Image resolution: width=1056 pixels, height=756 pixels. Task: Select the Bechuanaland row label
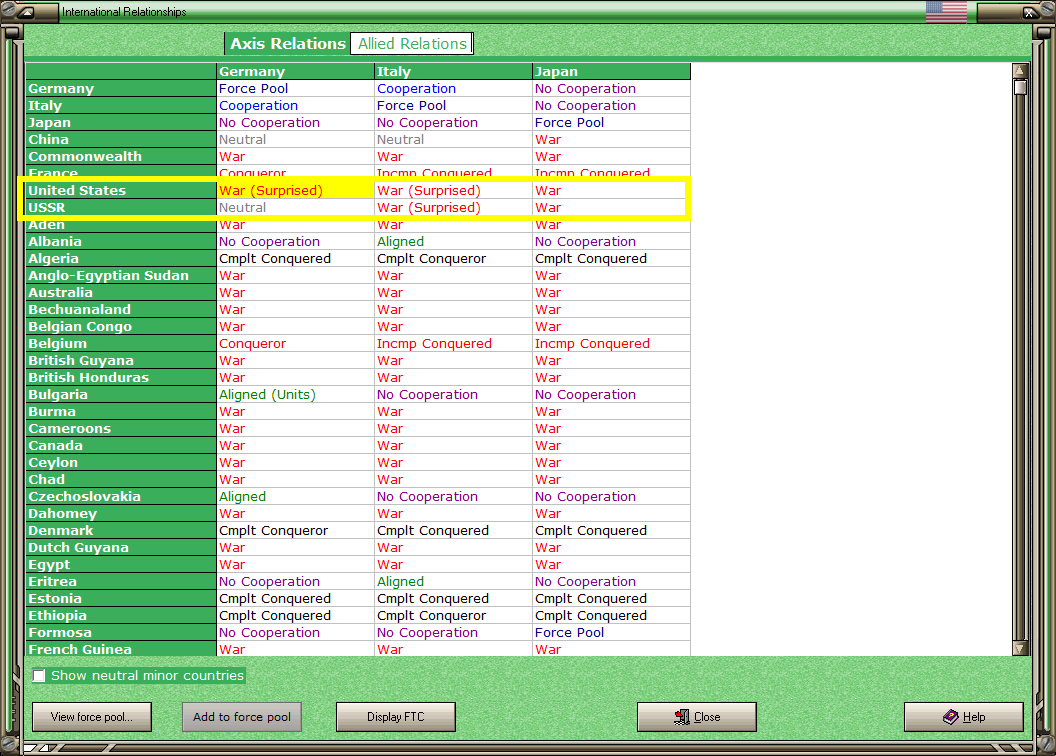121,310
